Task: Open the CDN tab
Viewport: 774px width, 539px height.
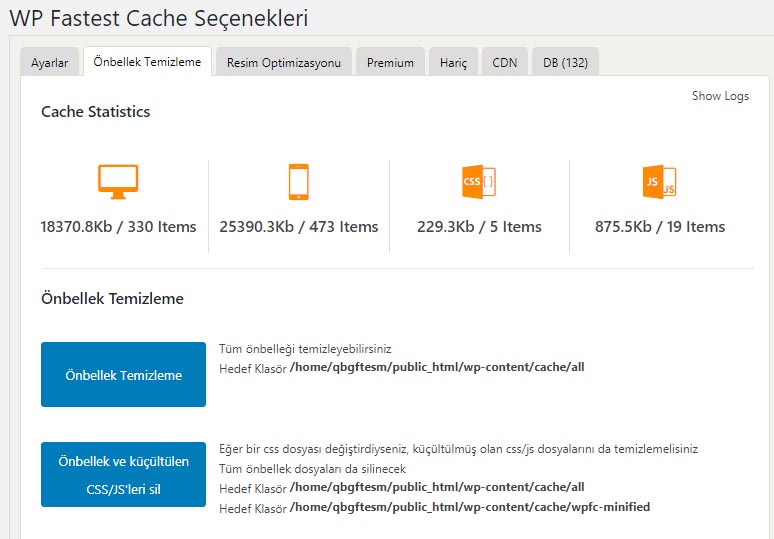Action: click(504, 62)
